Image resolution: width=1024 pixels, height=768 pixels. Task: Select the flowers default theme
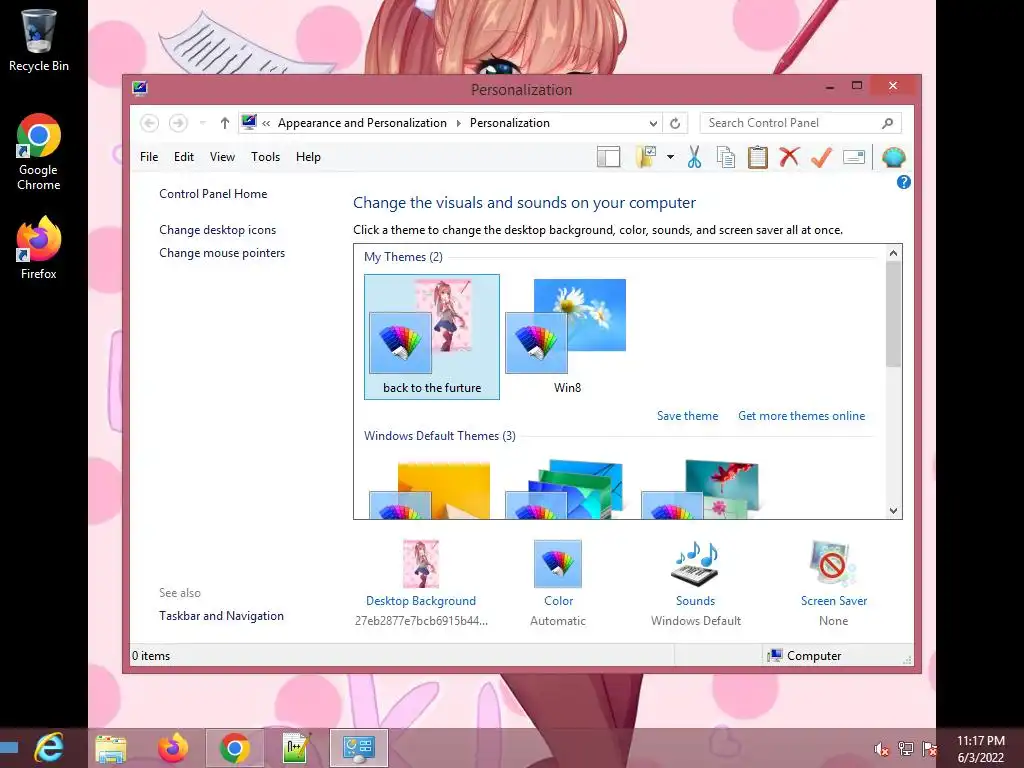pyautogui.click(x=701, y=490)
